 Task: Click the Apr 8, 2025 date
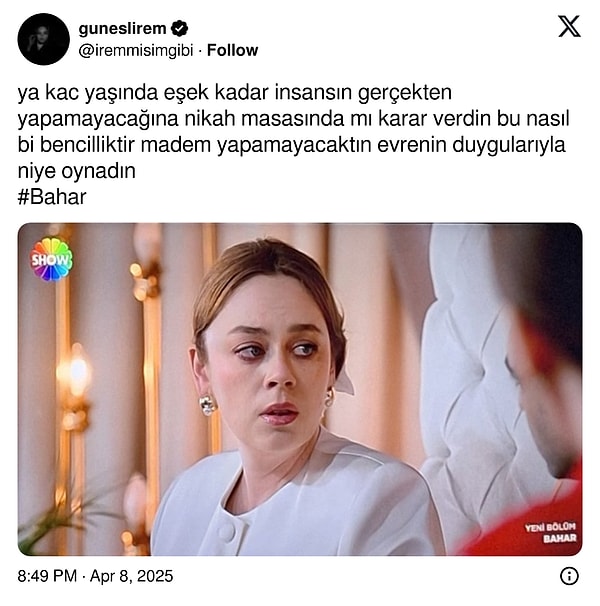[x=131, y=576]
